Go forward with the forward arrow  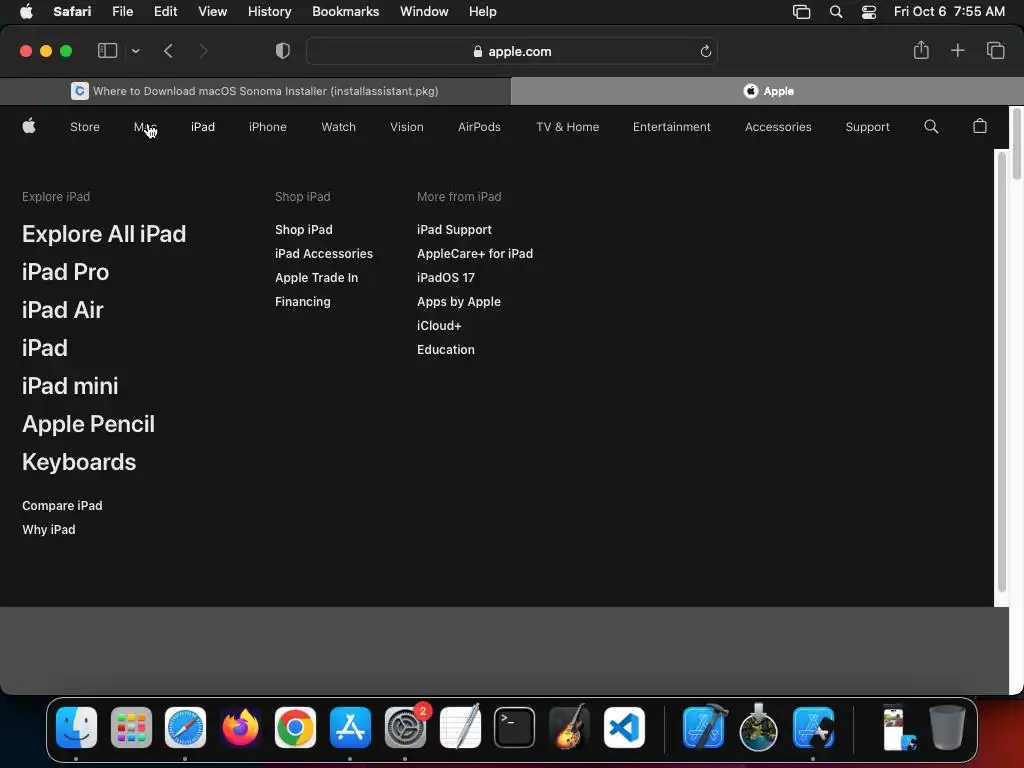click(x=203, y=51)
